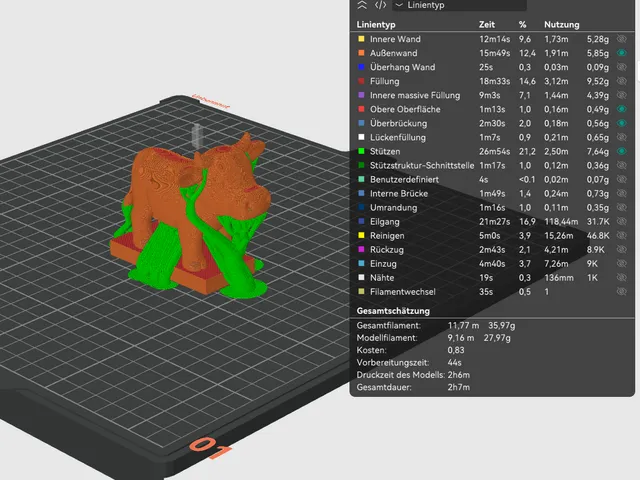This screenshot has width=640, height=480.
Task: Click the Nutzung column header
Action: coord(562,24)
